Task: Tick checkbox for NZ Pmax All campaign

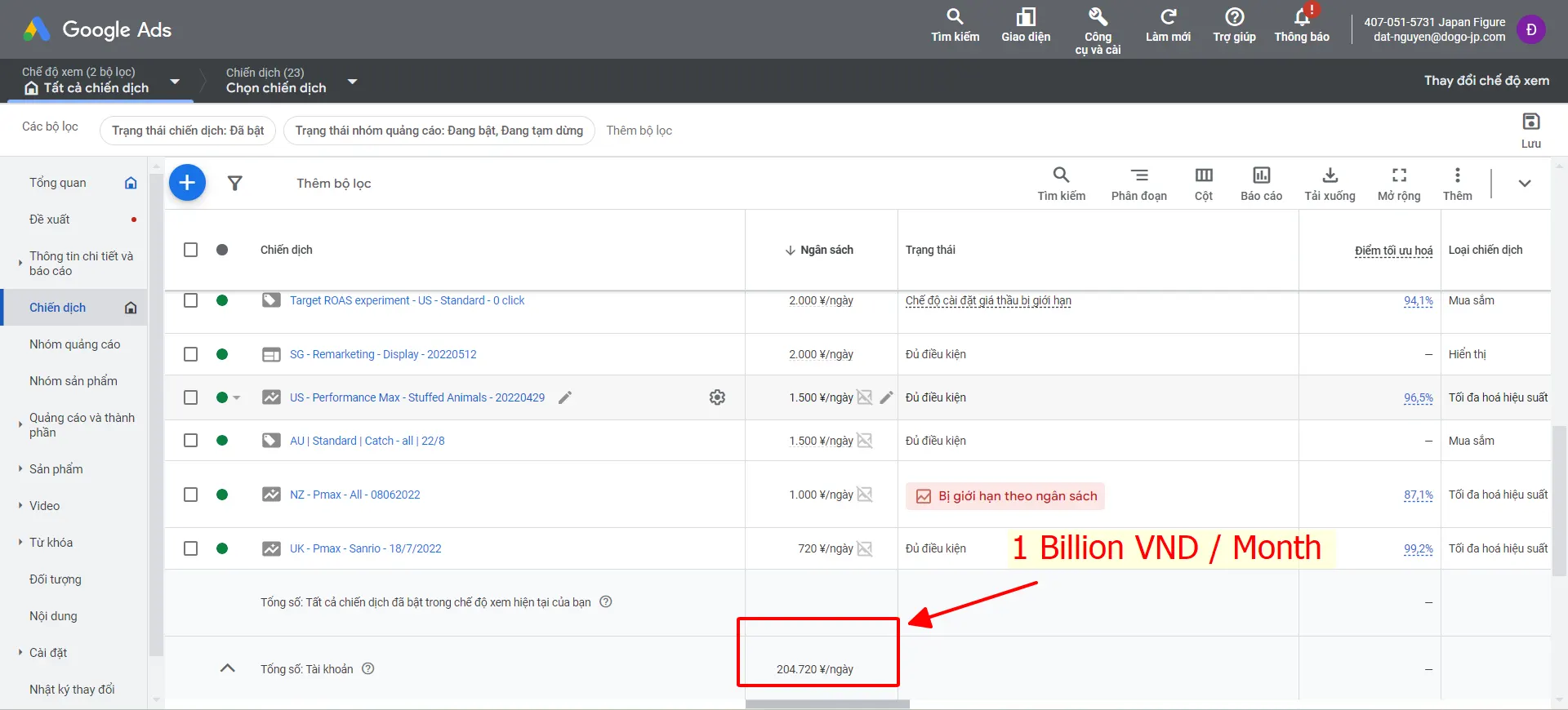Action: pos(190,495)
